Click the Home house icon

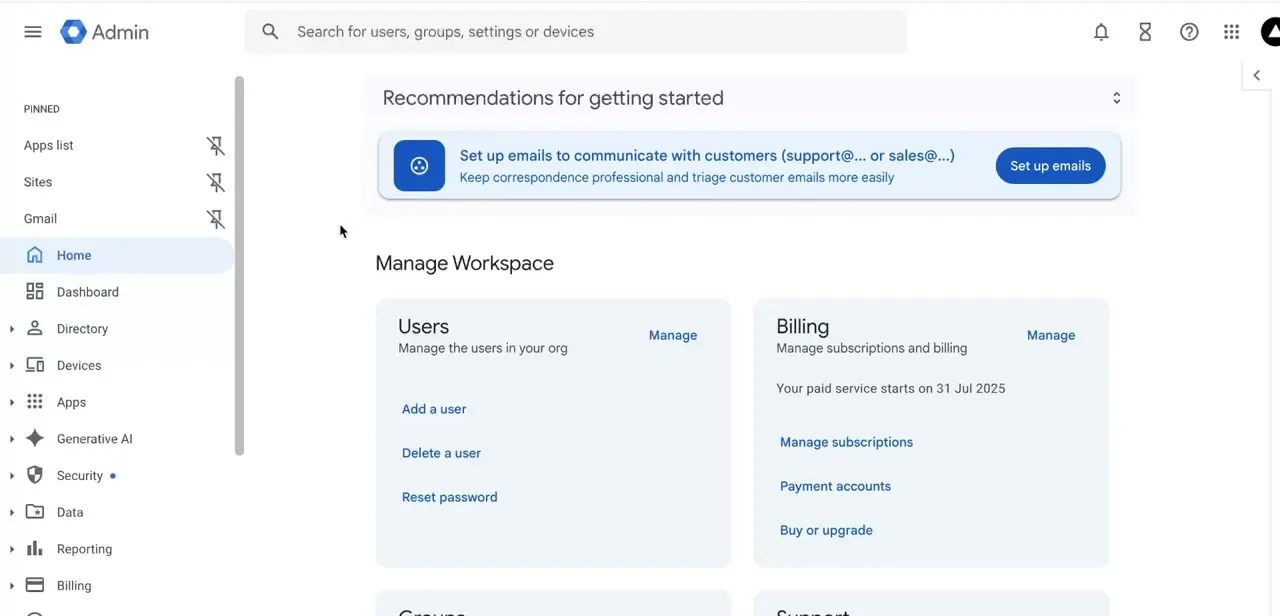35,255
